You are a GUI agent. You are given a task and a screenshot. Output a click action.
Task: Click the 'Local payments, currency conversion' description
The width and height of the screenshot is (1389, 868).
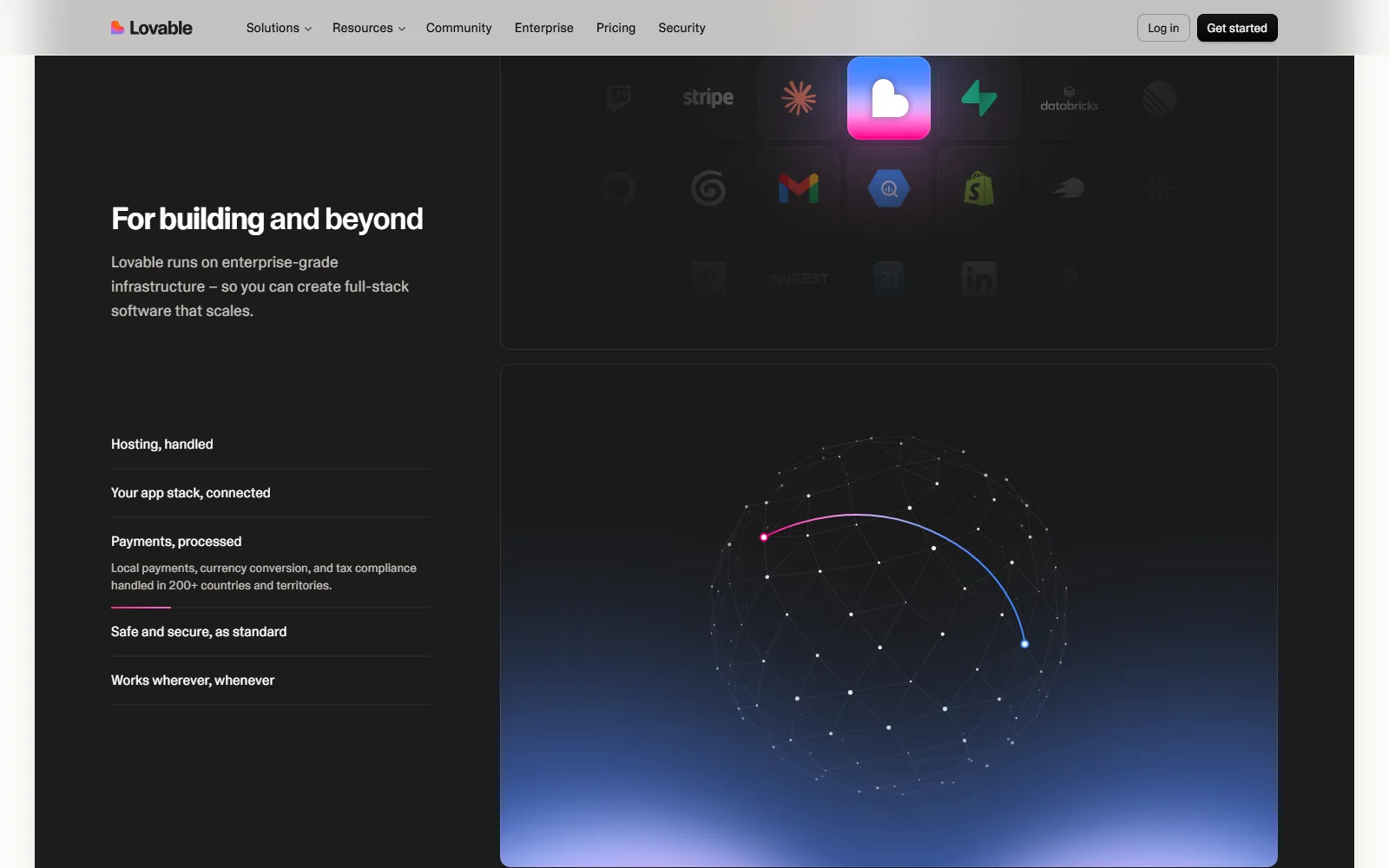264,576
